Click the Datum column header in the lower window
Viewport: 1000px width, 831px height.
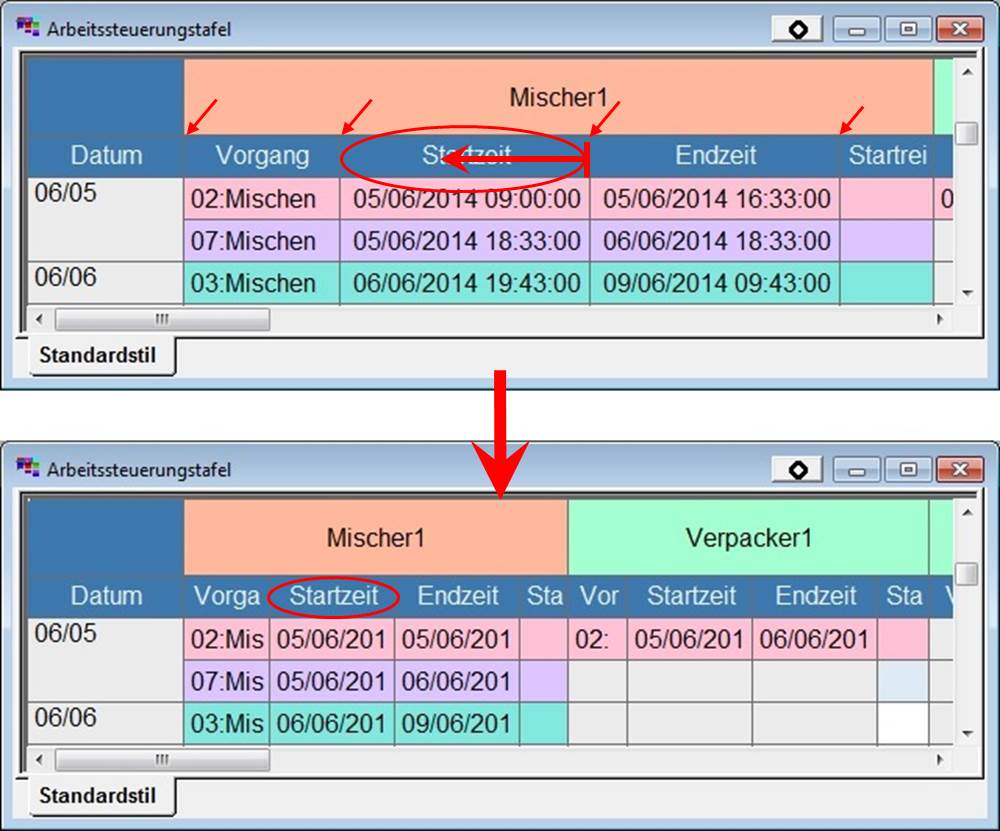pyautogui.click(x=106, y=596)
